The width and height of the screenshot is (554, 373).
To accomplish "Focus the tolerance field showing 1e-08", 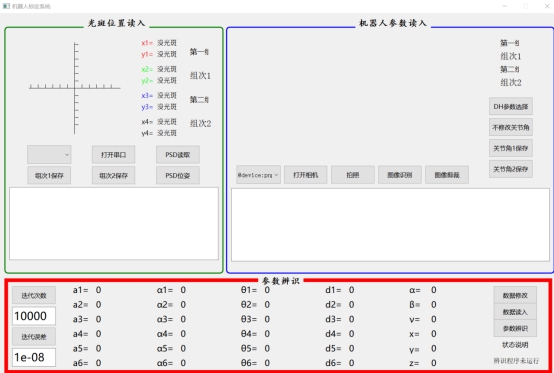I will [34, 357].
